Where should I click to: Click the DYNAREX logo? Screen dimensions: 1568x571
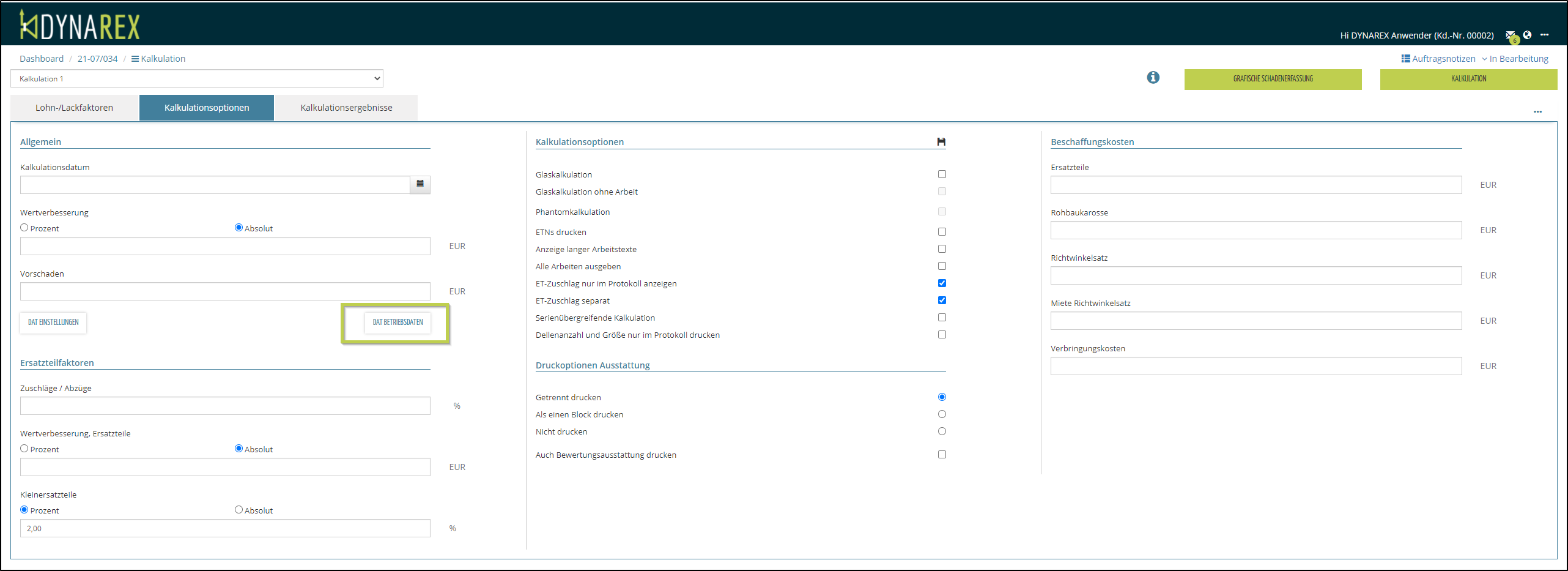[80, 26]
